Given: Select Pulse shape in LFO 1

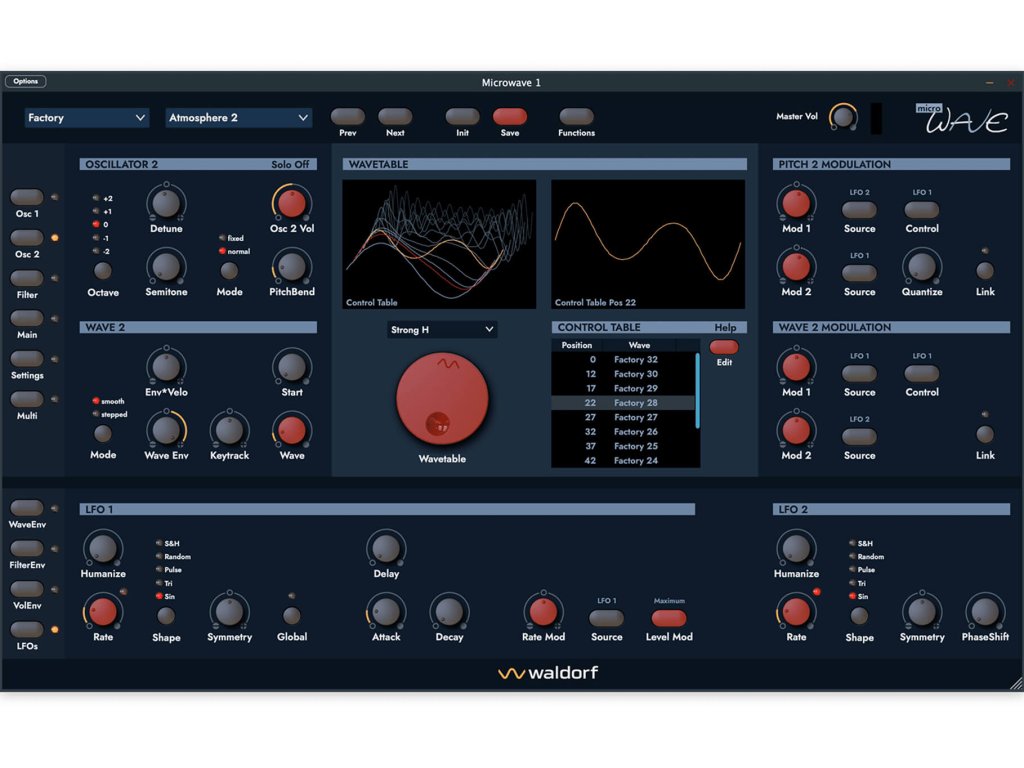Looking at the screenshot, I should tap(159, 569).
